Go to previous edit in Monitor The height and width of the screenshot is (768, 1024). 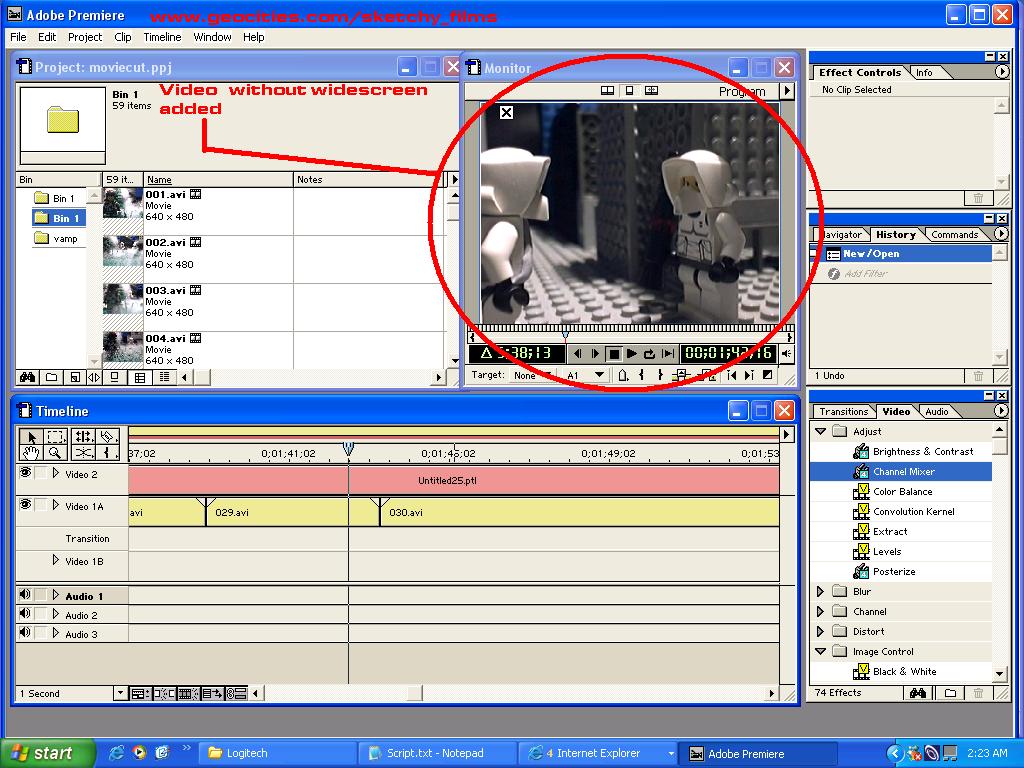click(732, 375)
